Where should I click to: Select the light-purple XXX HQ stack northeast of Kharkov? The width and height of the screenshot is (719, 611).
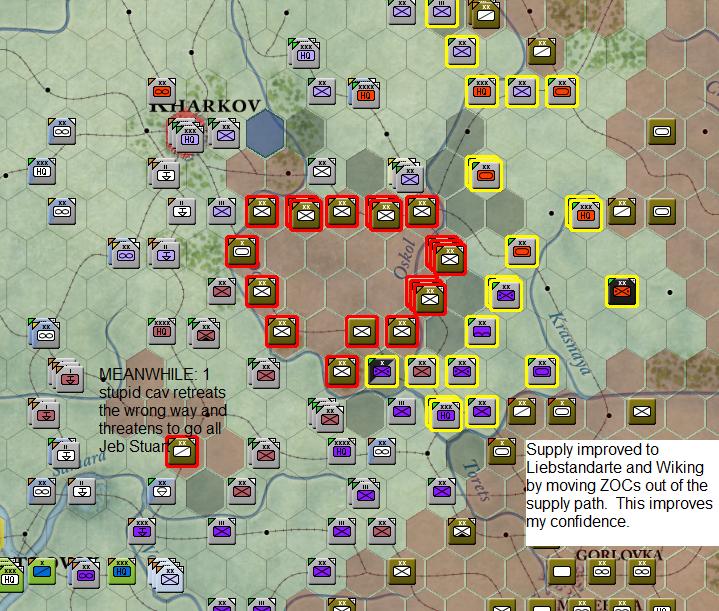coord(305,54)
